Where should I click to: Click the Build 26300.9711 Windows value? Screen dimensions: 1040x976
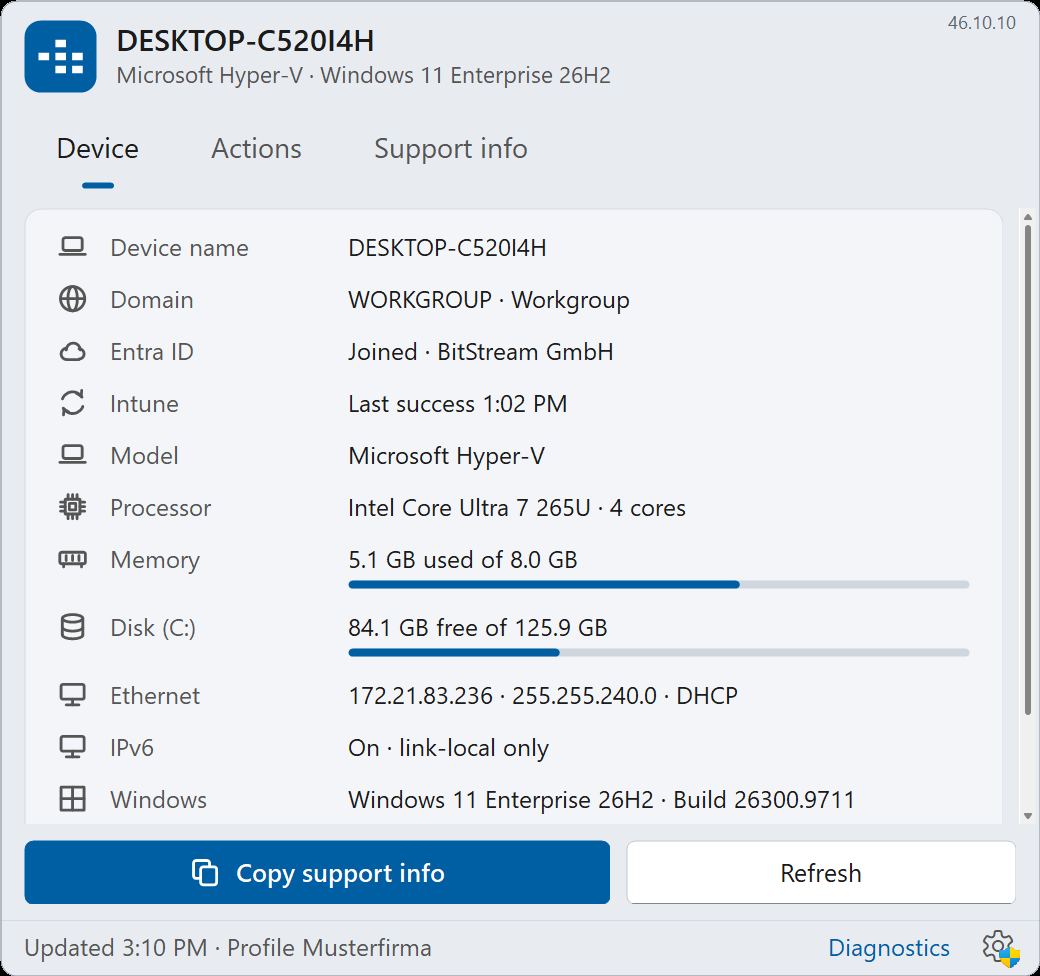[x=764, y=800]
